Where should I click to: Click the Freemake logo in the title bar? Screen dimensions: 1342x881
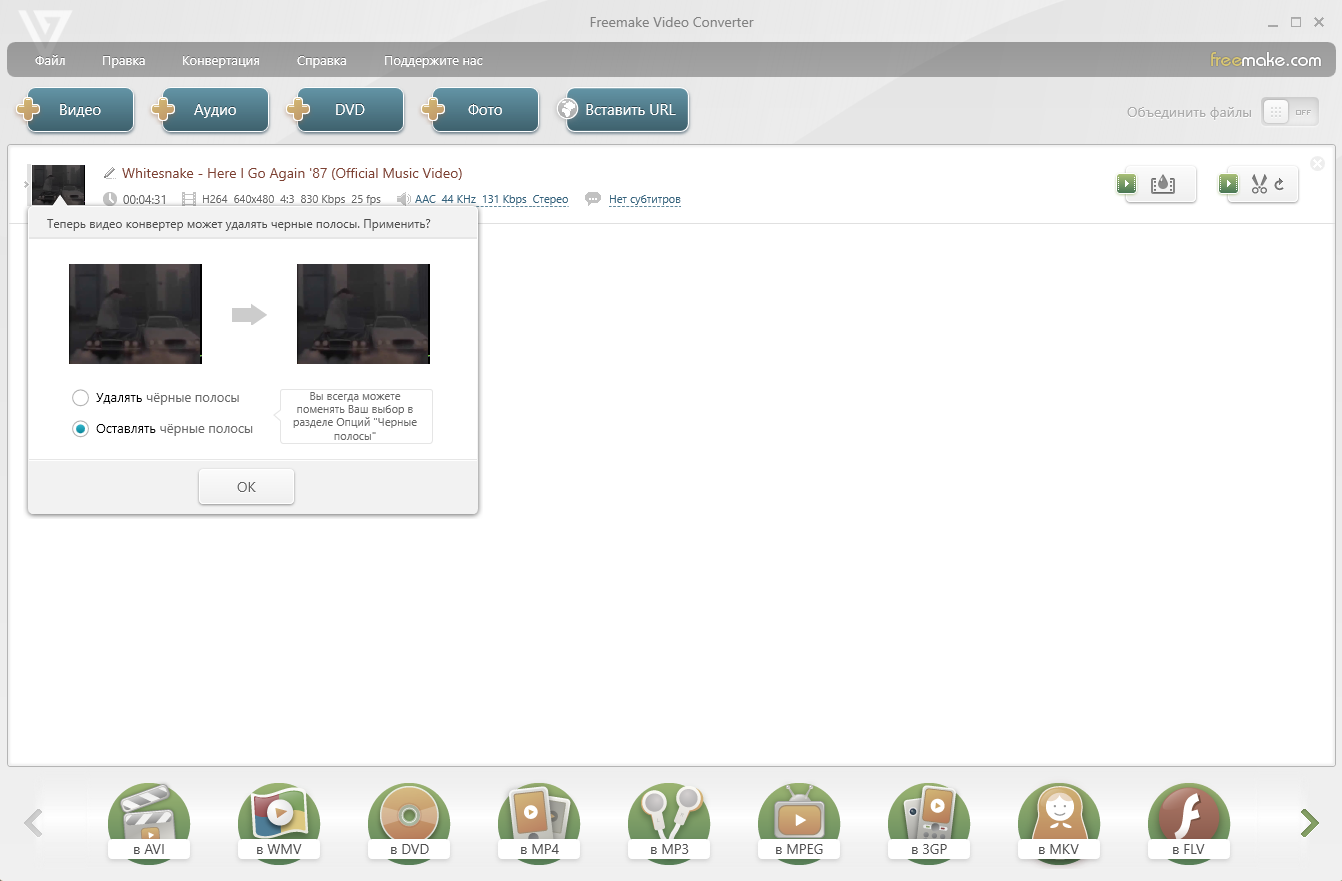[x=45, y=30]
